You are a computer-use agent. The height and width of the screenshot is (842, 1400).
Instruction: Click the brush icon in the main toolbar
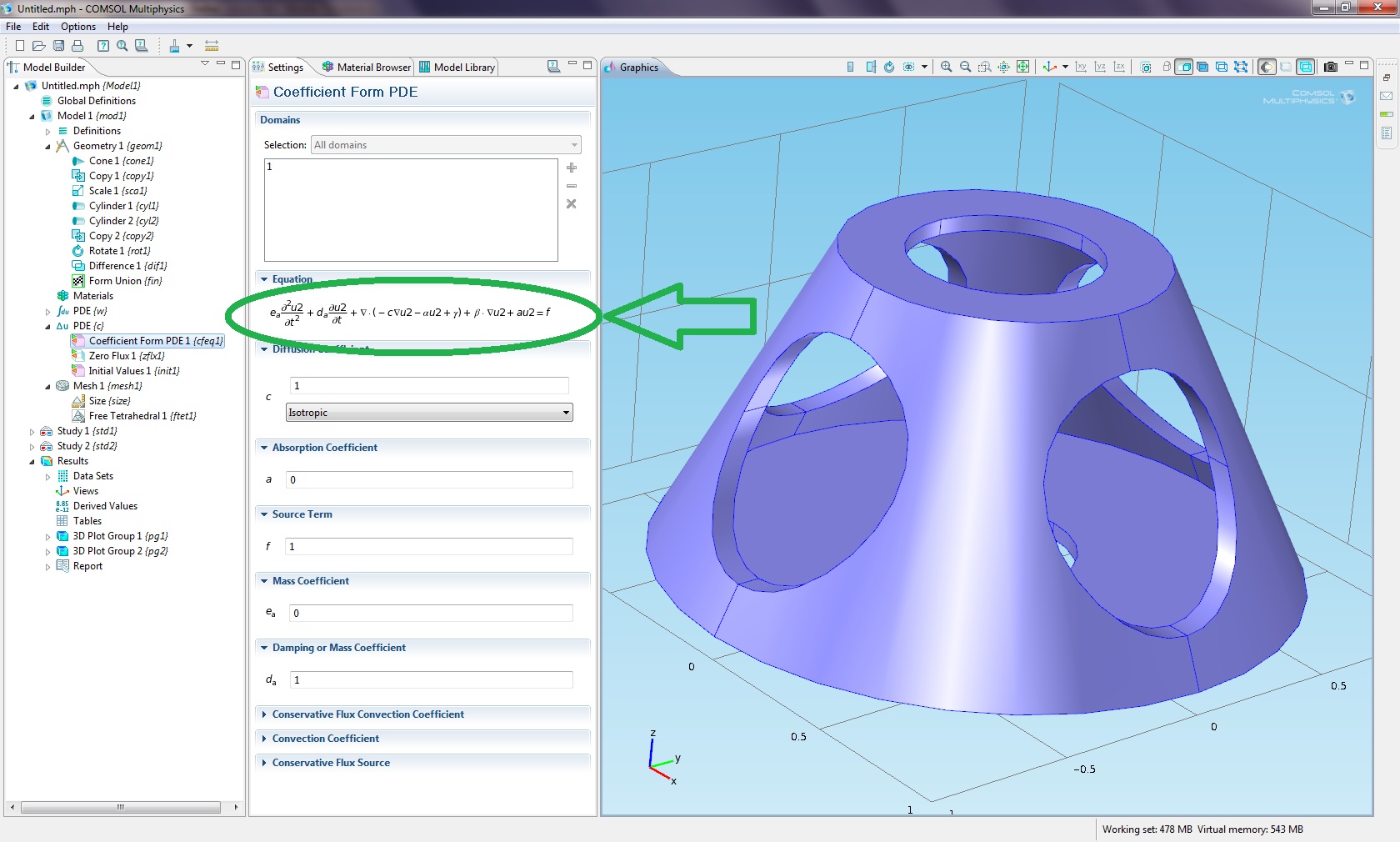[x=174, y=46]
